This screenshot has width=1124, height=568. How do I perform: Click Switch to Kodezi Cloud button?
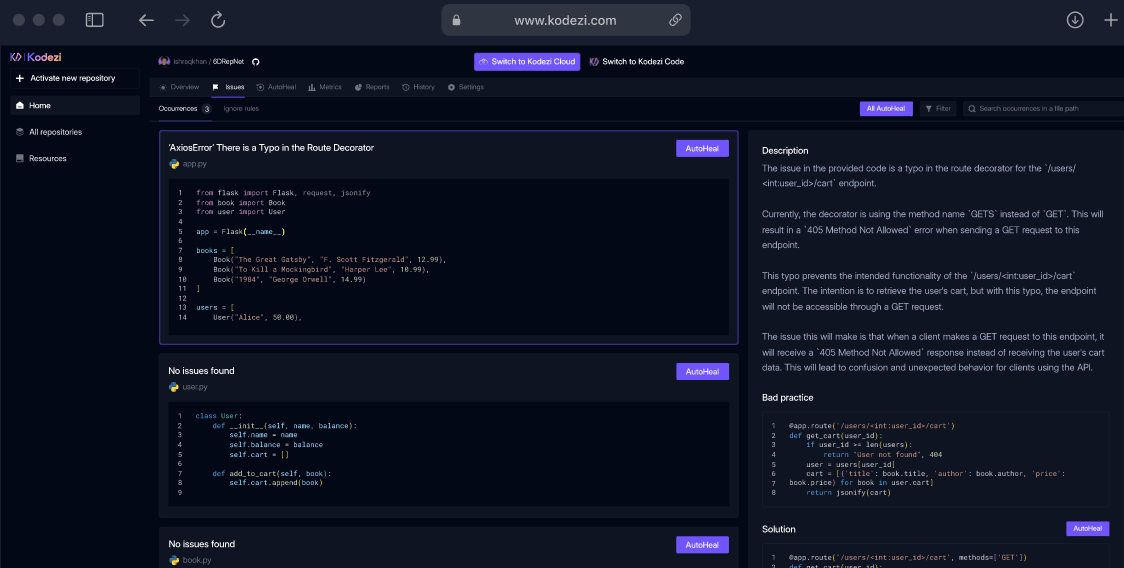pyautogui.click(x=527, y=61)
